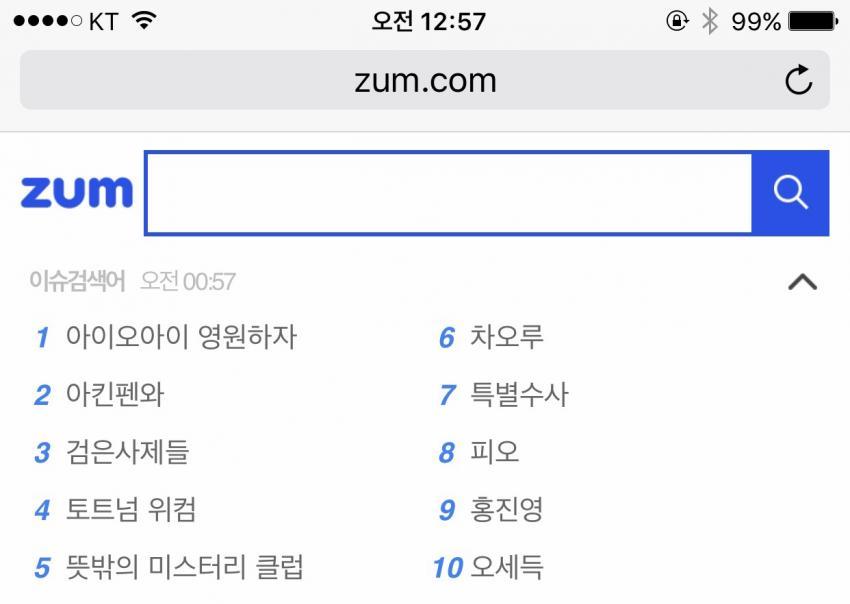Open trending term 아이오아이 영원하자

(181, 337)
